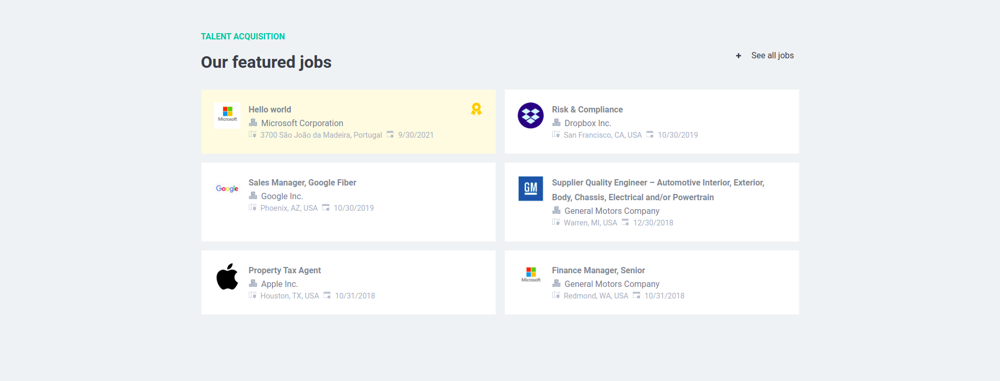Open the See all jobs link
Screen dimensions: 1000x381
772,56
